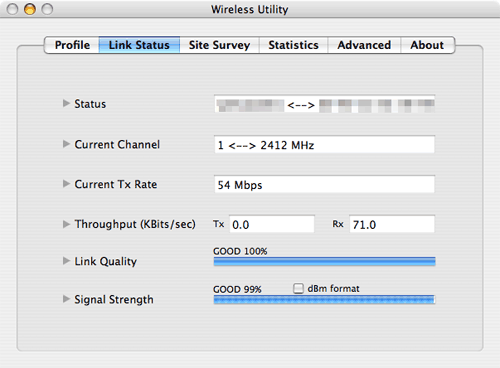Click the Link Quality progress bar
This screenshot has width=500, height=368.
click(x=324, y=261)
